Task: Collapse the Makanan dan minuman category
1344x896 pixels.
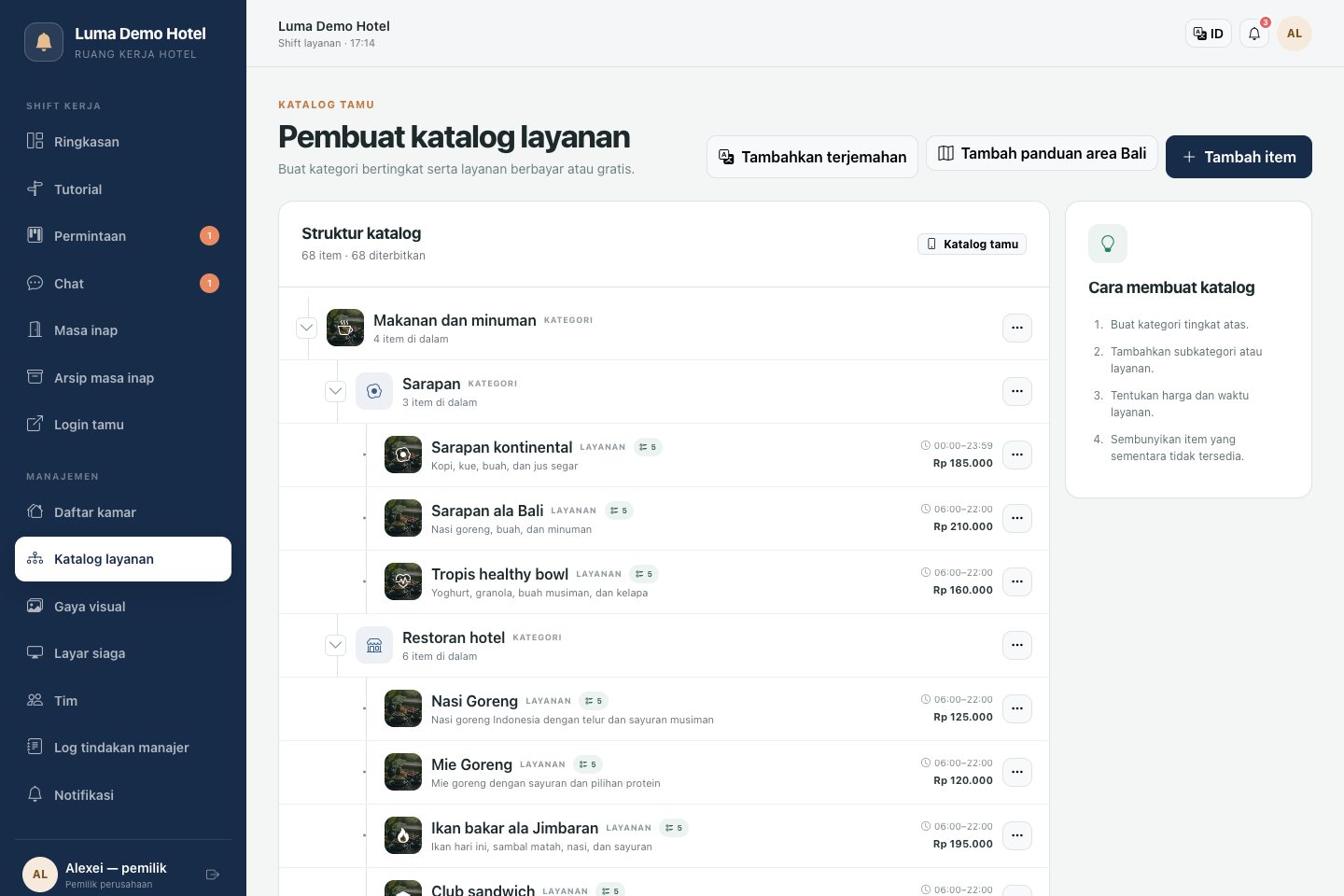Action: 306,328
